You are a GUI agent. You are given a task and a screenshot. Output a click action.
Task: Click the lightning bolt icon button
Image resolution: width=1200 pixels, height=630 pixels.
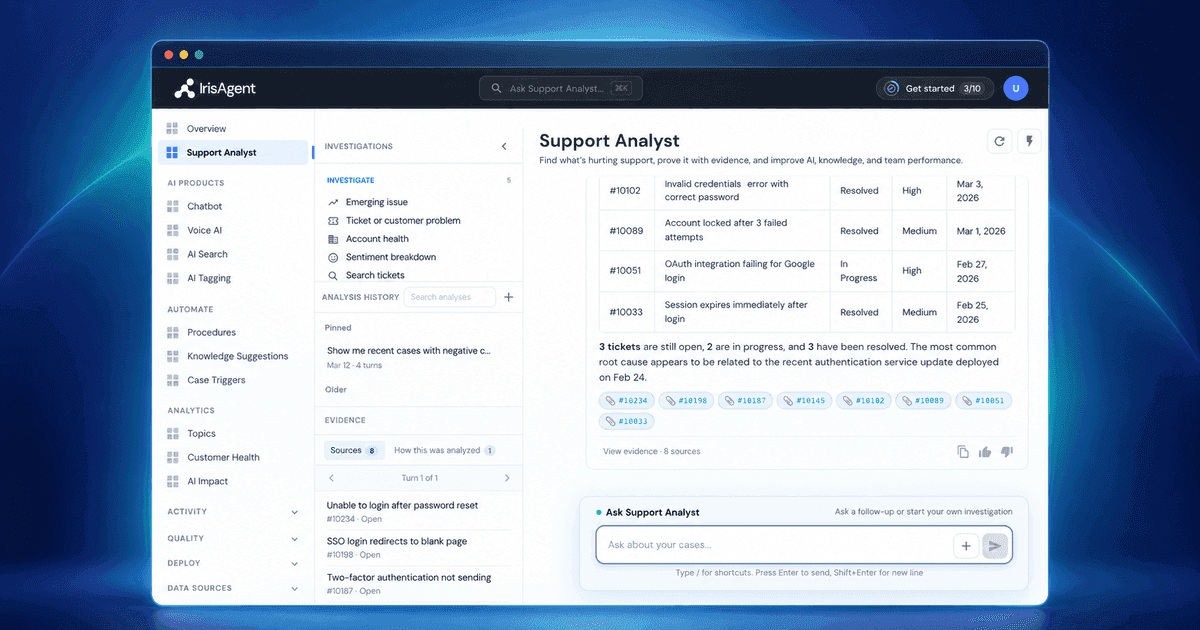[1030, 142]
